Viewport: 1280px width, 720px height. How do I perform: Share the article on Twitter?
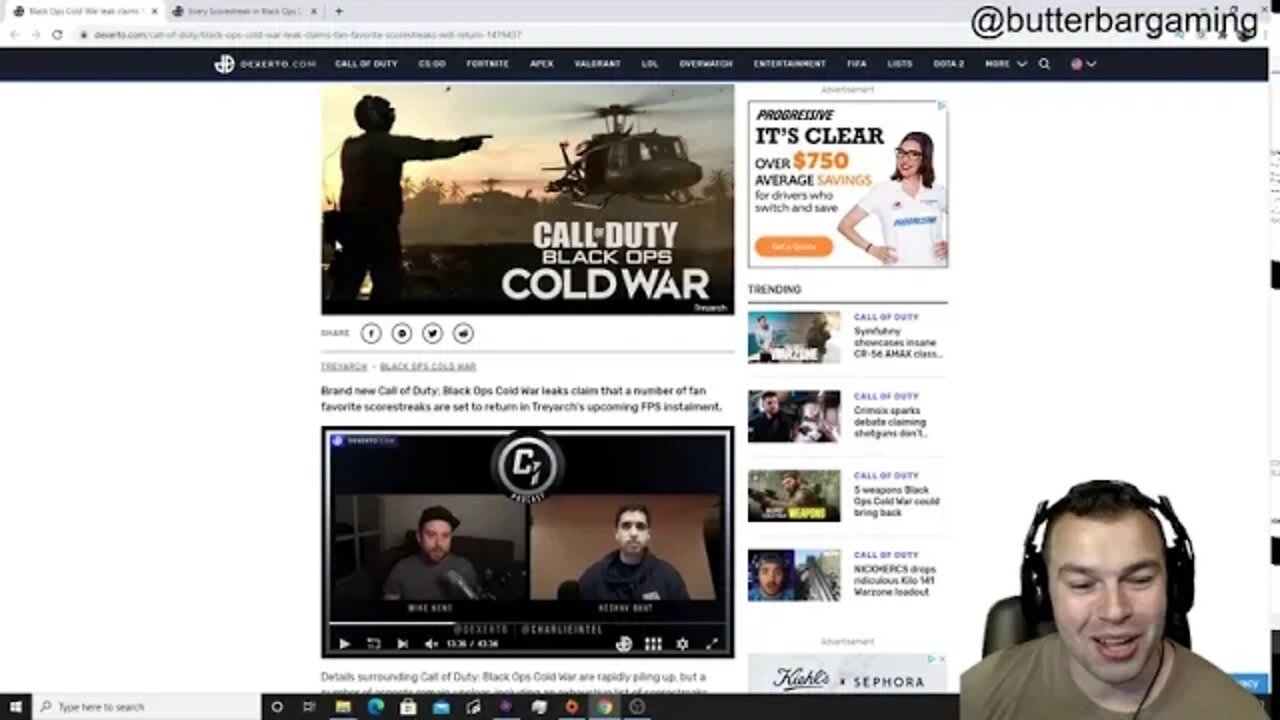coord(432,333)
